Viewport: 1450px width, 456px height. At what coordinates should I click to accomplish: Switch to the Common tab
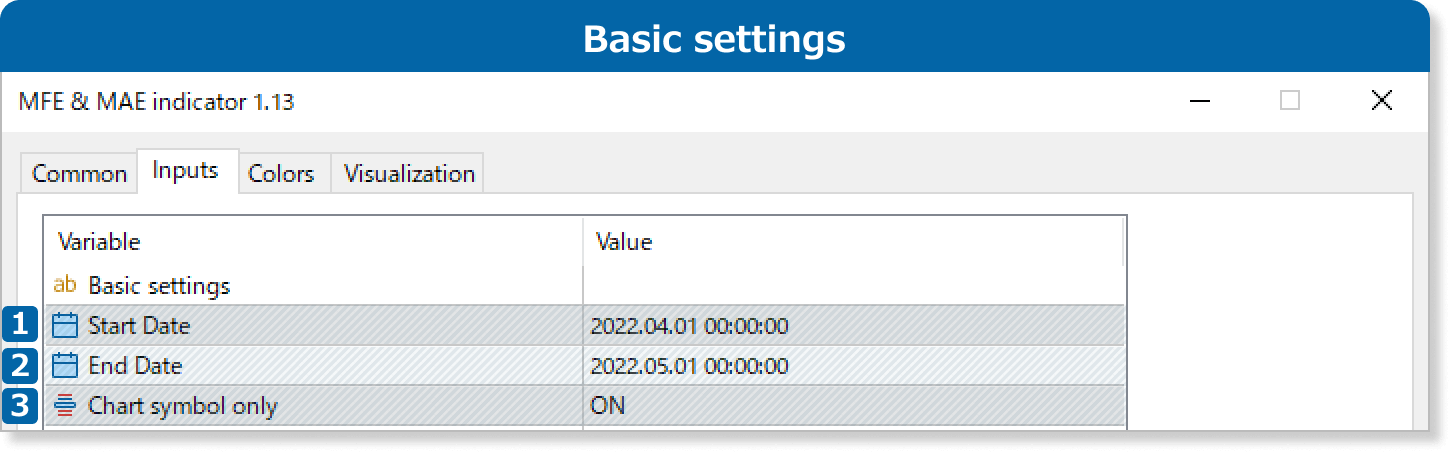[79, 174]
